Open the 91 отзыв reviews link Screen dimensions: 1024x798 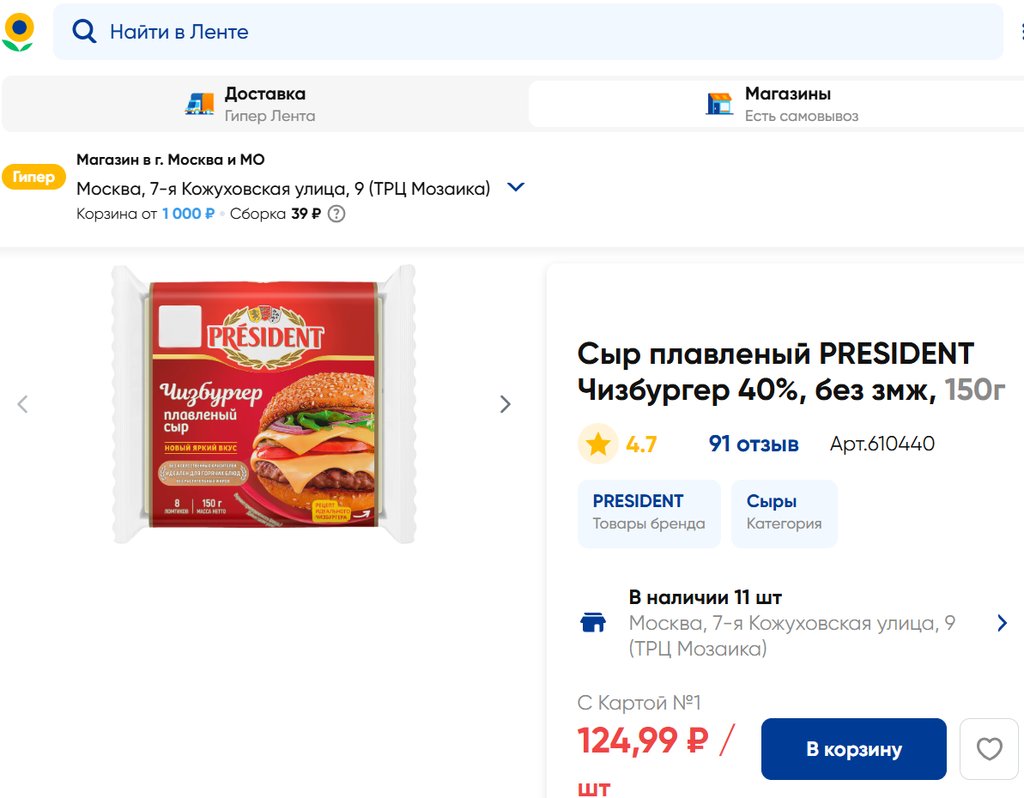click(x=753, y=444)
